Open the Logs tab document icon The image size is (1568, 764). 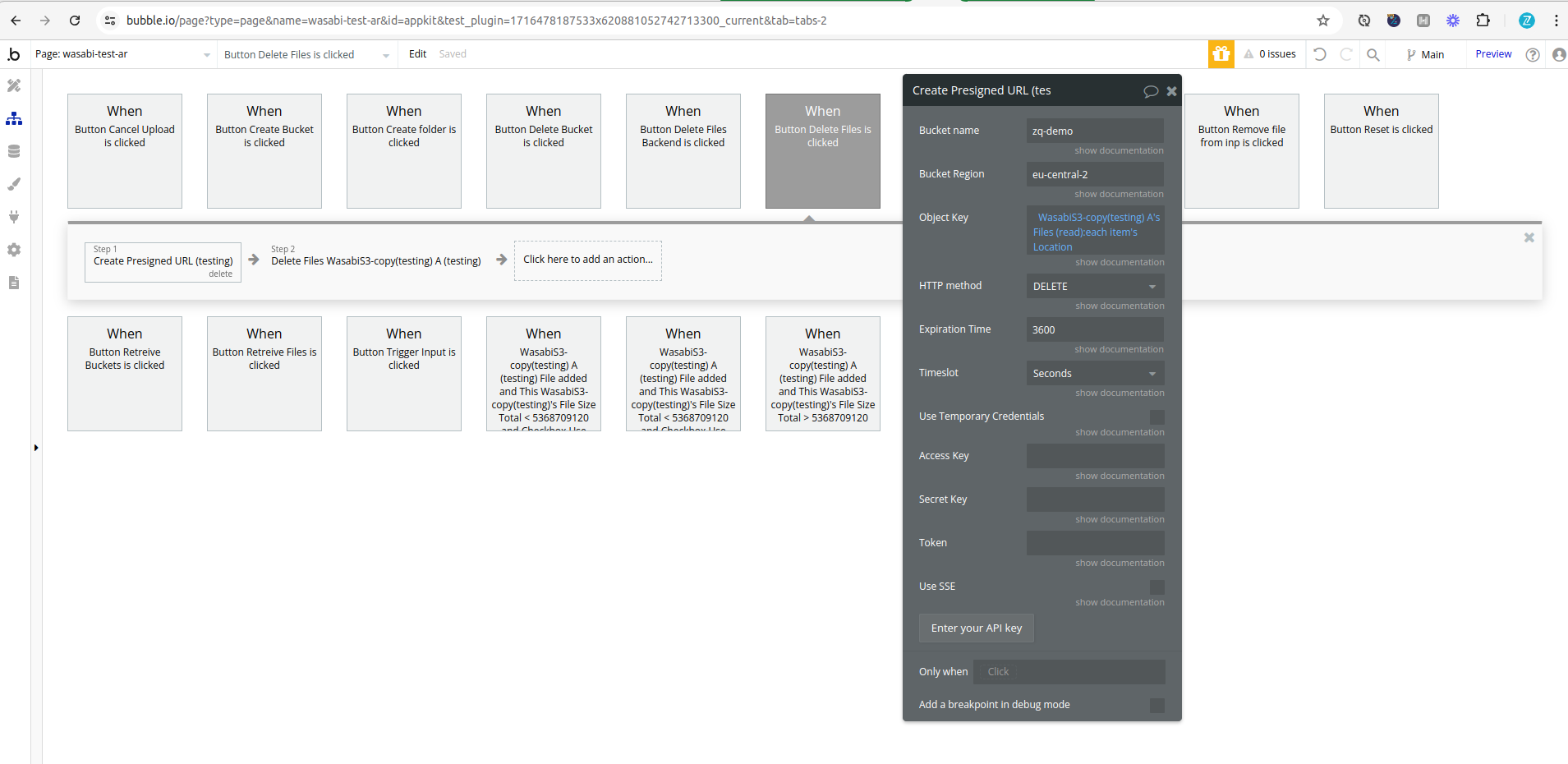(14, 283)
